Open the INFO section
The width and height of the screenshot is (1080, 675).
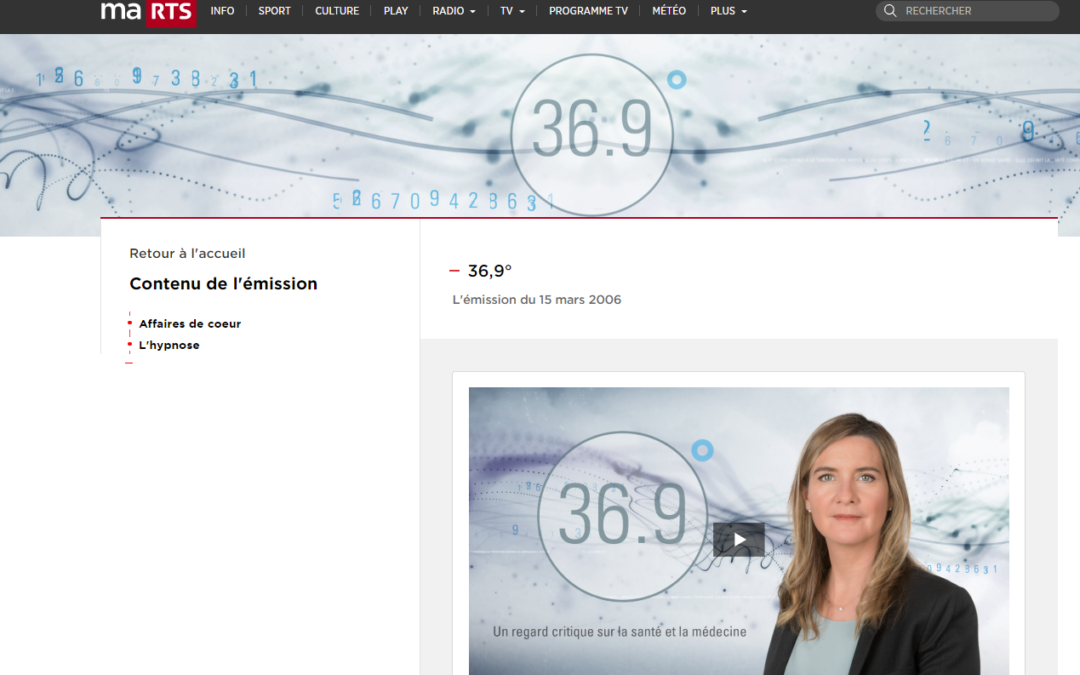coord(222,11)
